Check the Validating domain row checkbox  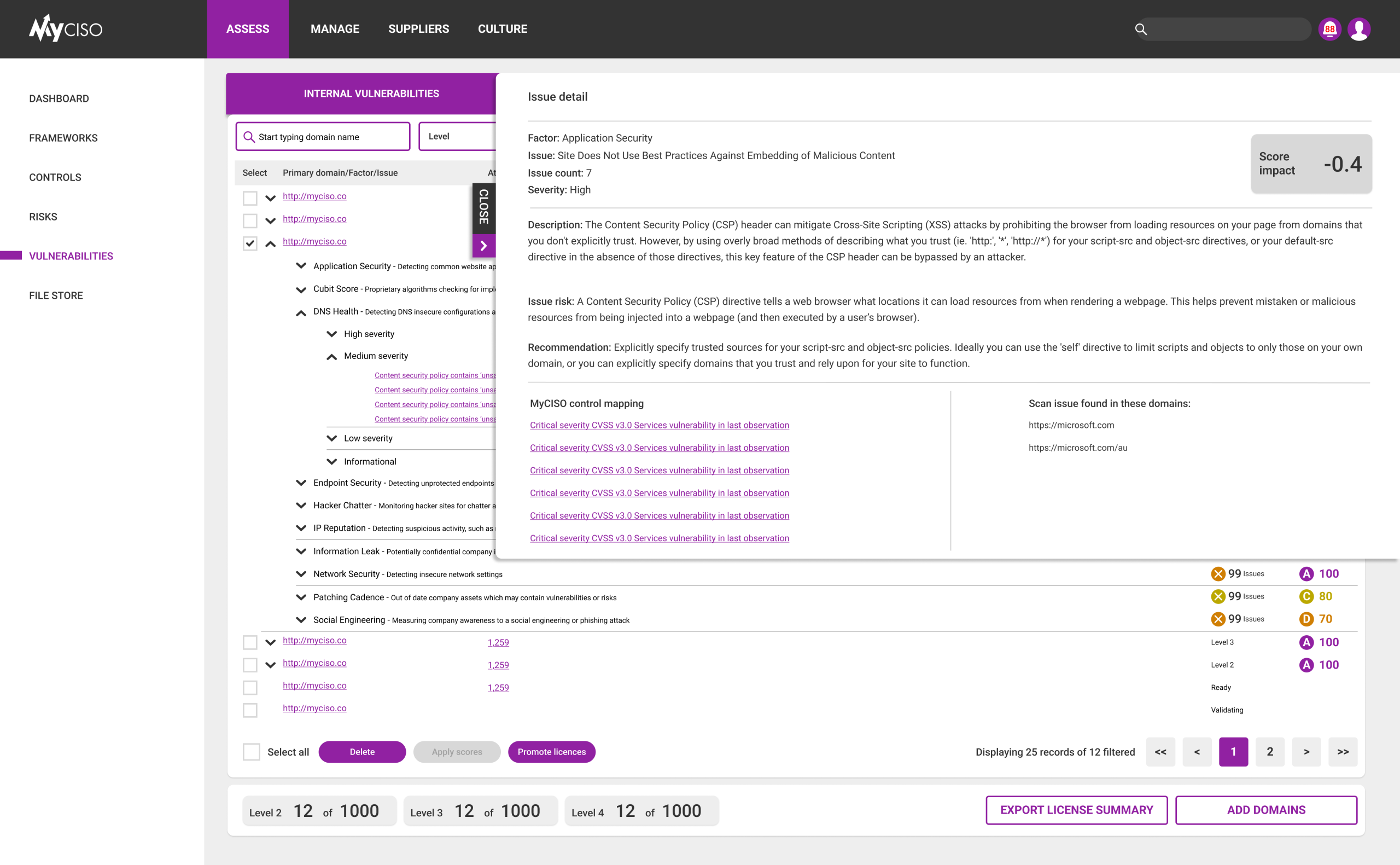[250, 710]
